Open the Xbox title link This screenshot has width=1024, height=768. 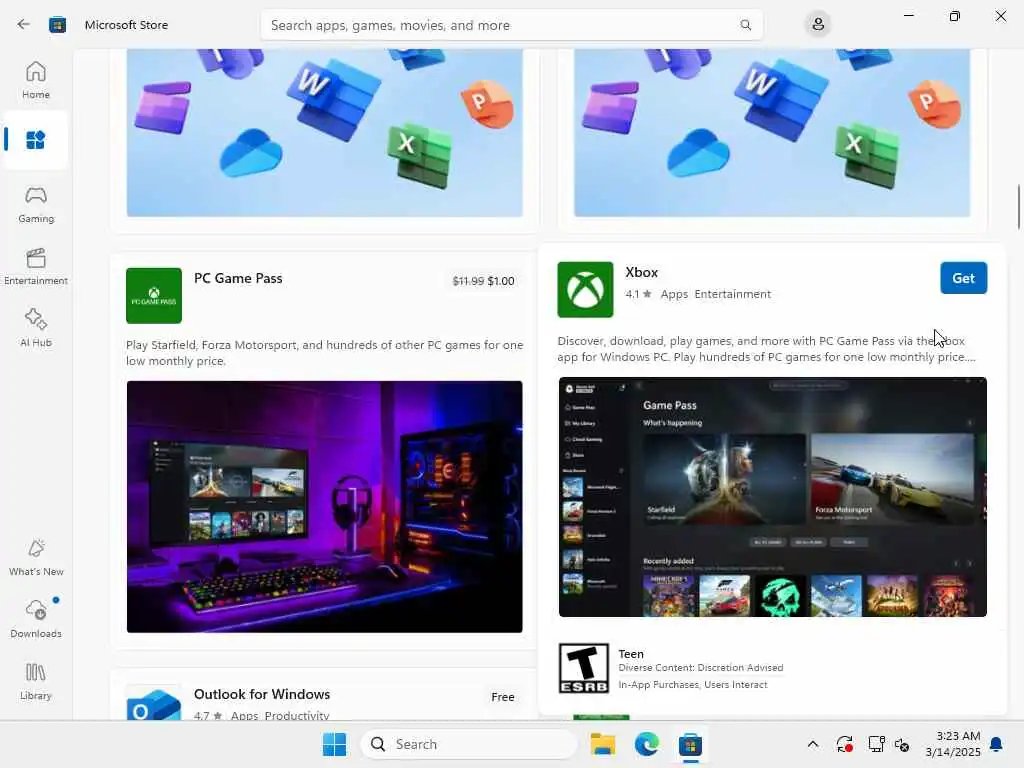[641, 272]
